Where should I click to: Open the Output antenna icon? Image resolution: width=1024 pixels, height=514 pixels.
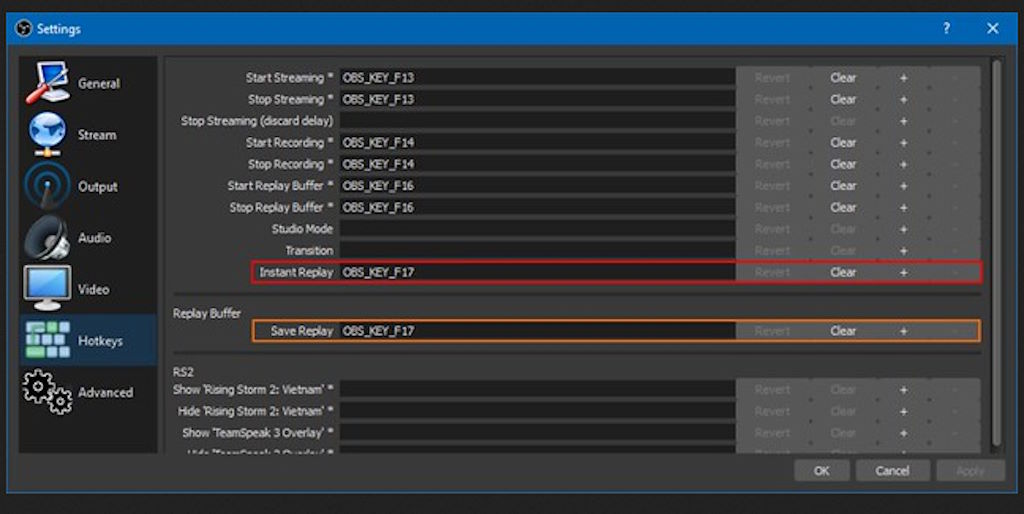47,187
